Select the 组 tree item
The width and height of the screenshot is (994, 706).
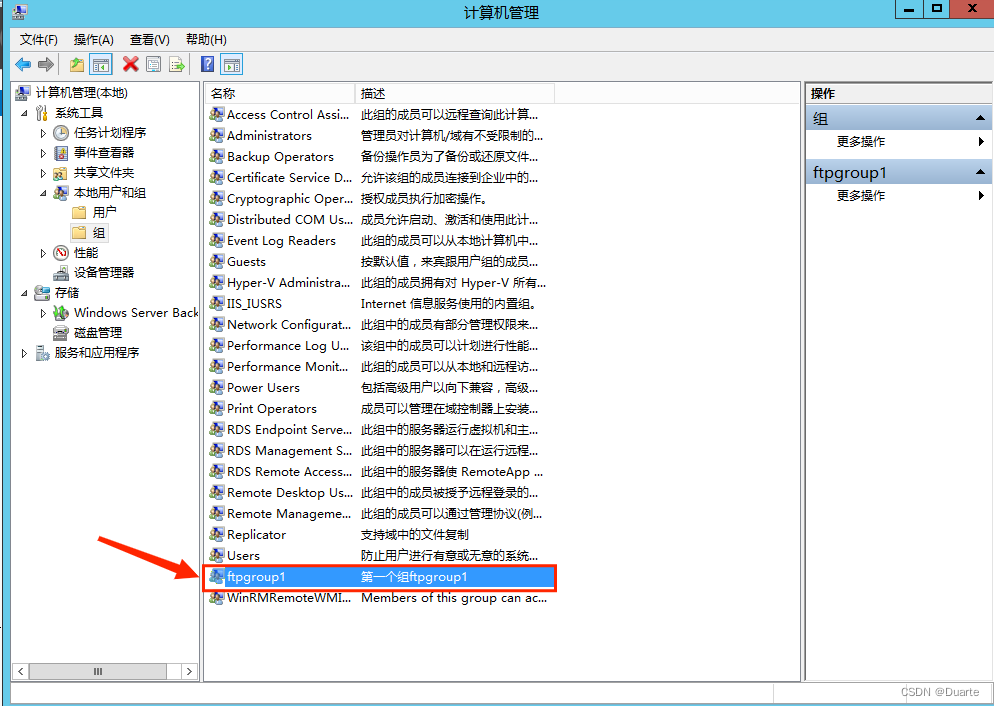point(99,233)
